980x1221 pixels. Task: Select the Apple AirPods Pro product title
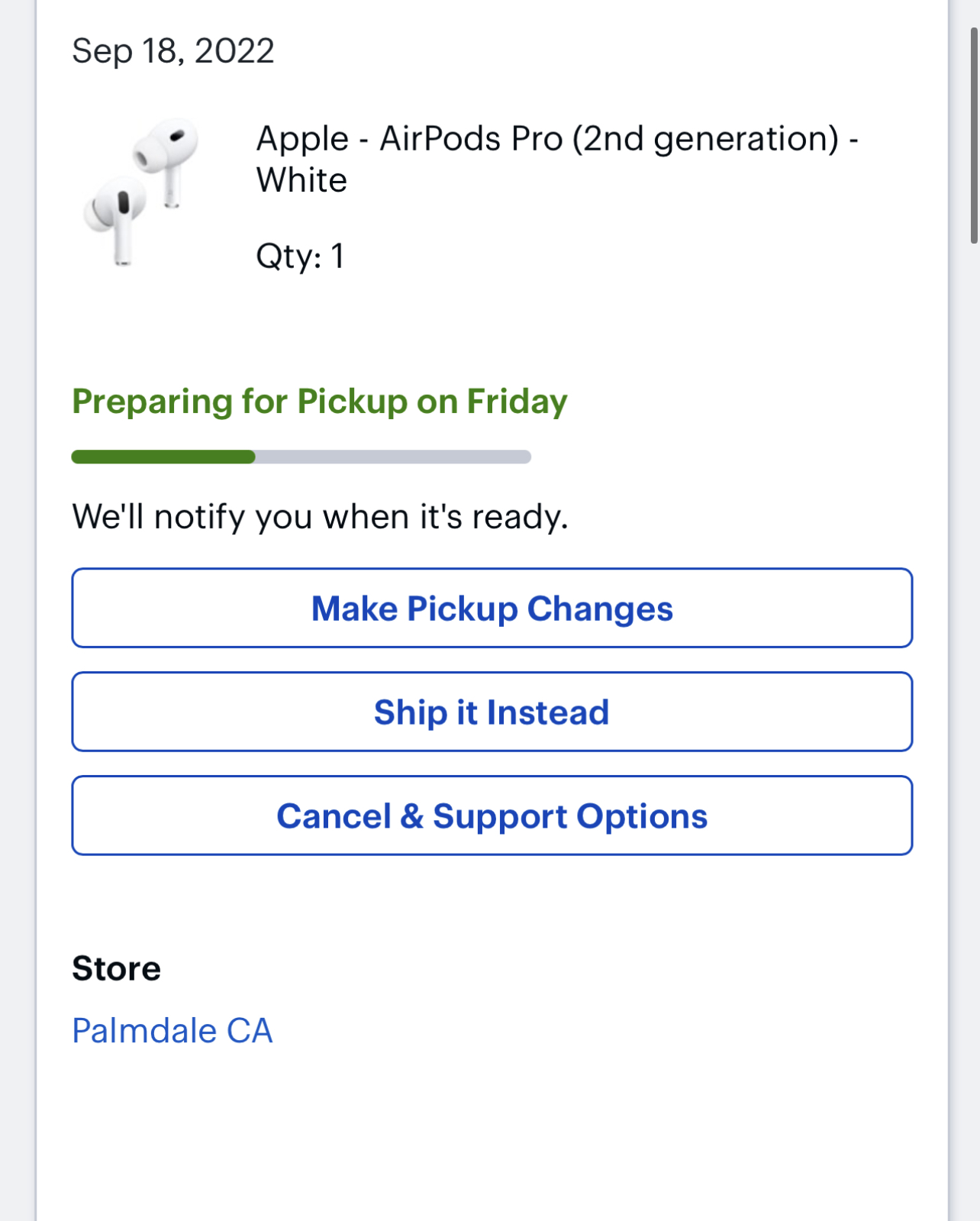coord(557,159)
